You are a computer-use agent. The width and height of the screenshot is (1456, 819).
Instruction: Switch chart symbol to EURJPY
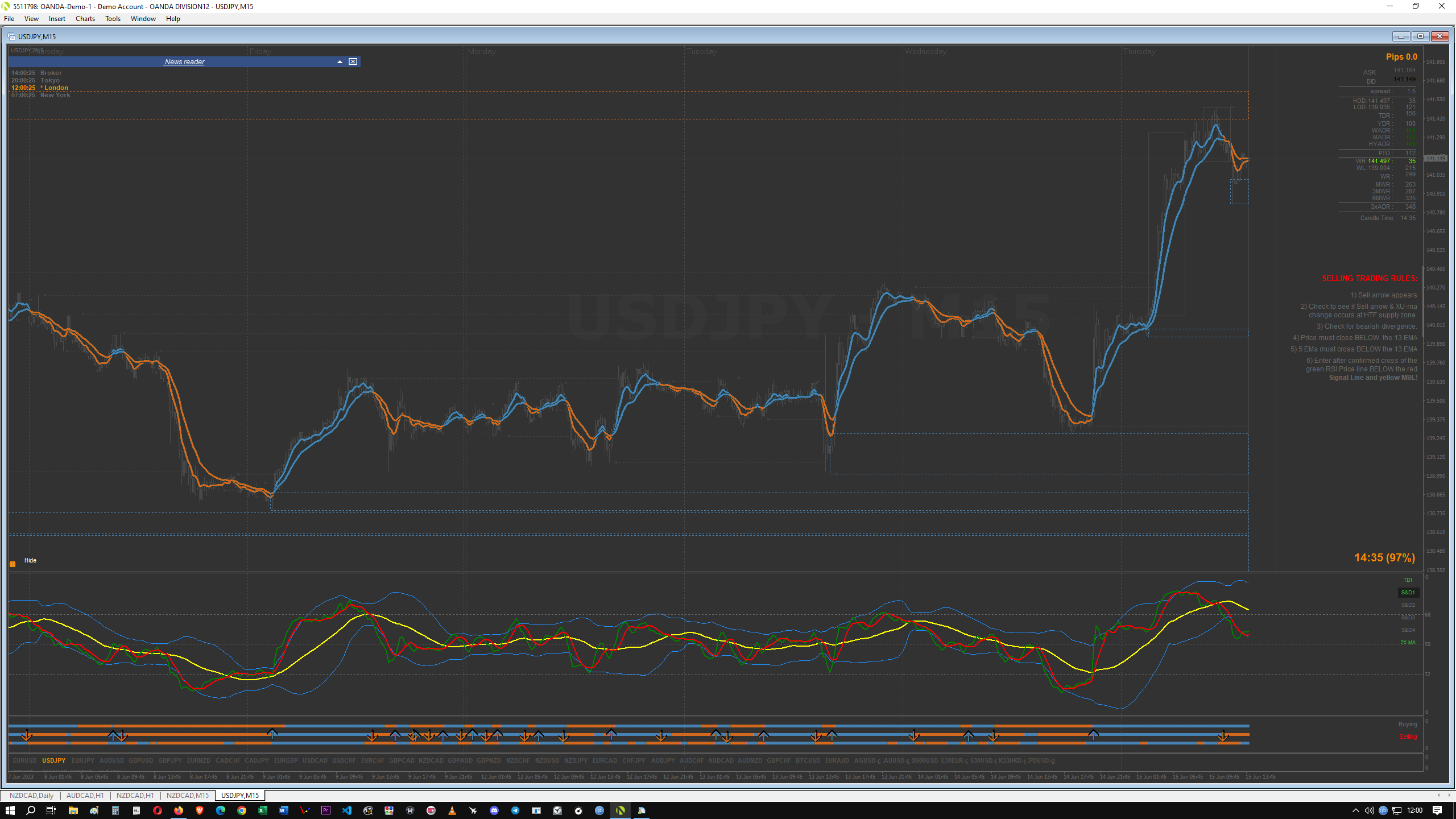pyautogui.click(x=83, y=760)
